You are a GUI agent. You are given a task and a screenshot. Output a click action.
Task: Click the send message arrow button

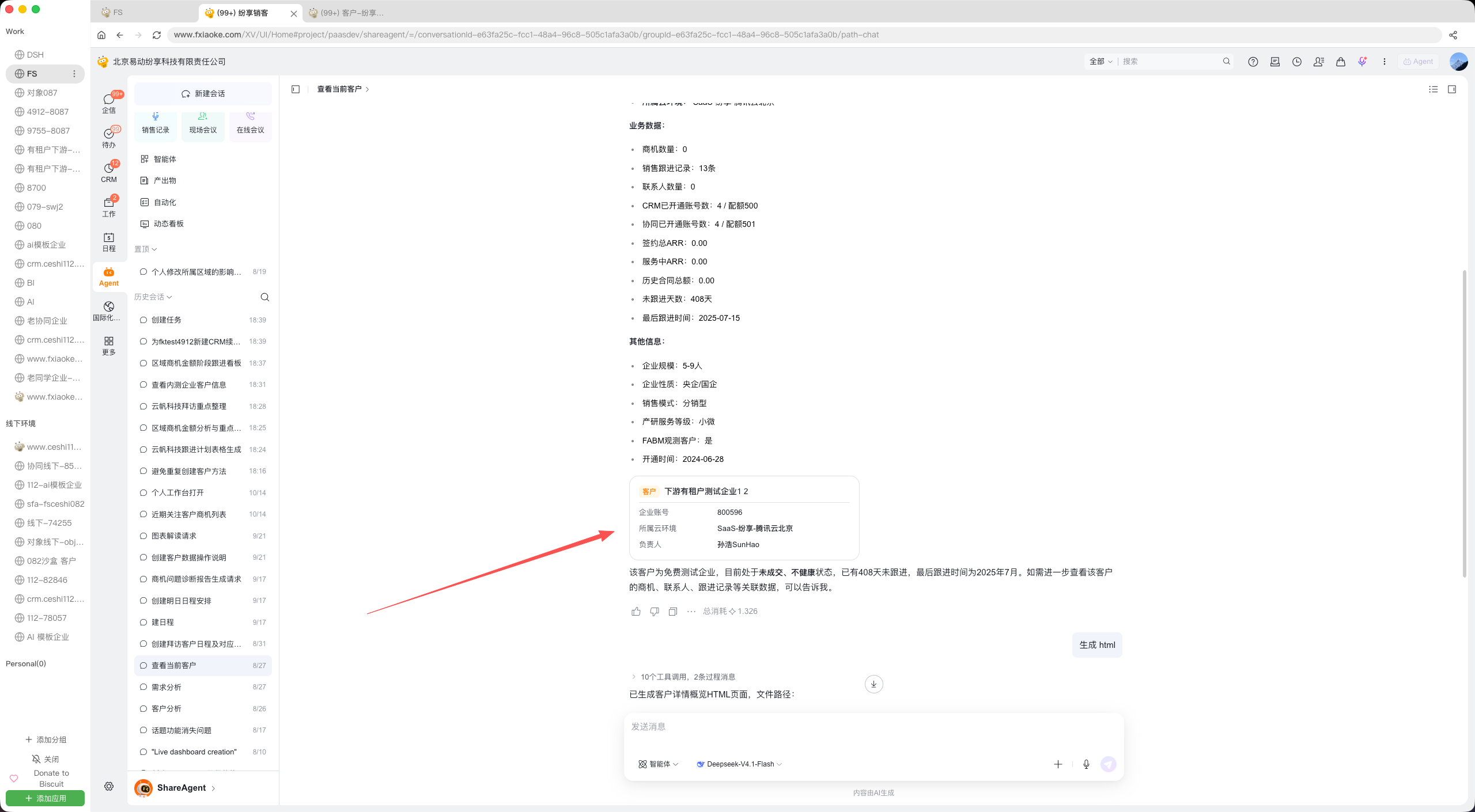[1109, 764]
